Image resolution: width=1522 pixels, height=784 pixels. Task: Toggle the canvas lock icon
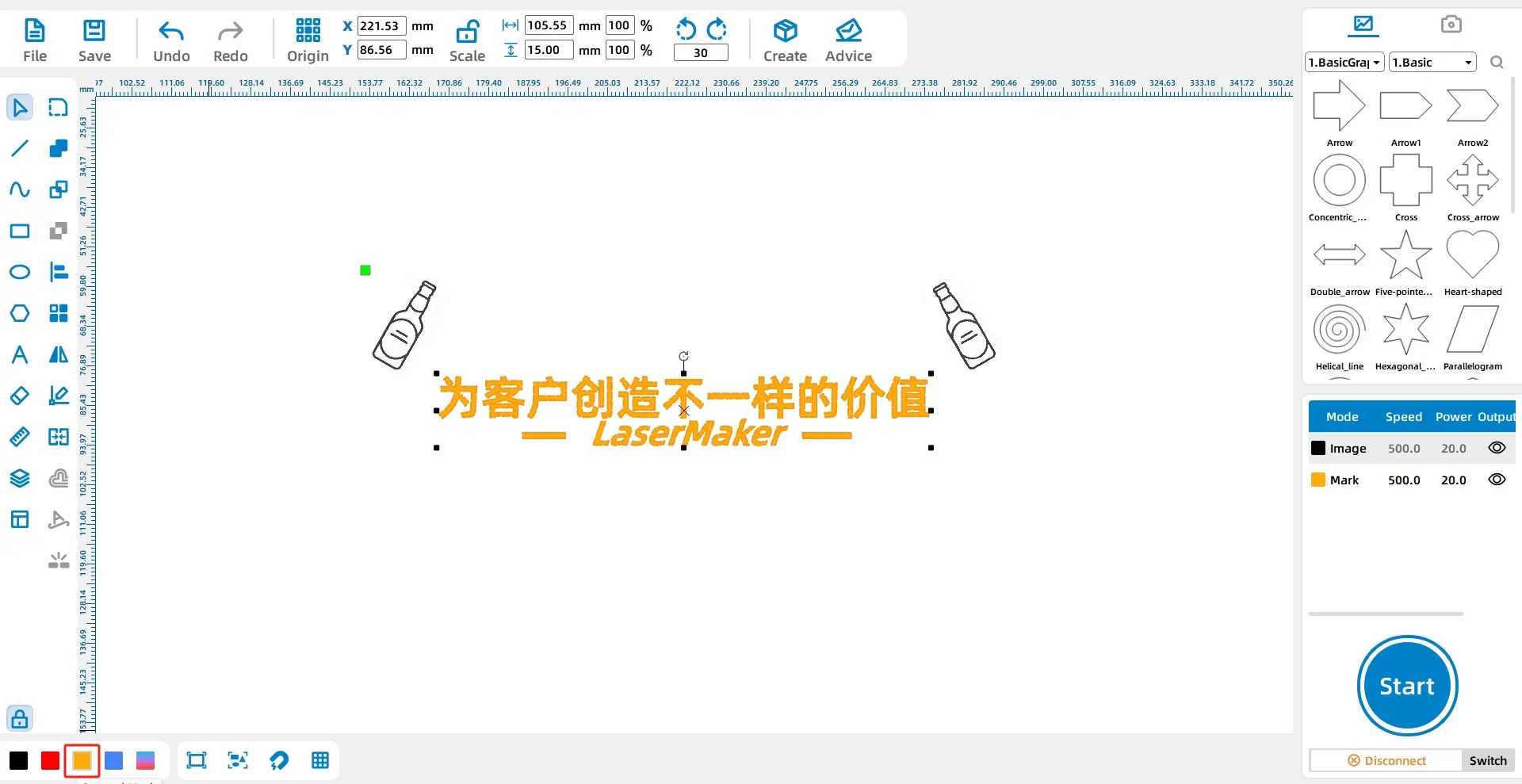point(20,719)
